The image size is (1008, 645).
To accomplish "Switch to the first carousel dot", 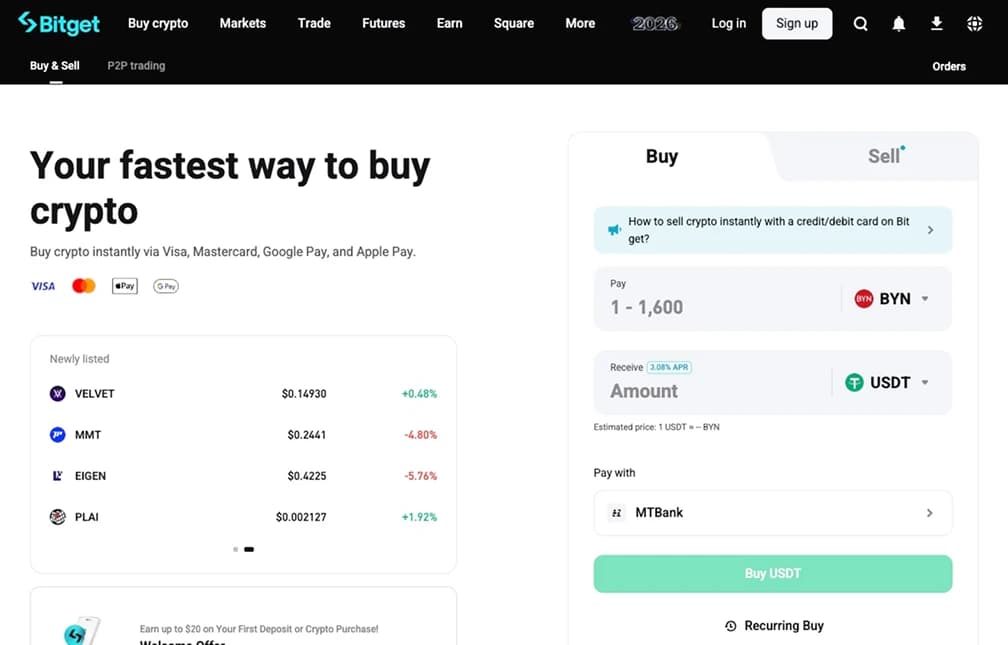I will (x=235, y=549).
